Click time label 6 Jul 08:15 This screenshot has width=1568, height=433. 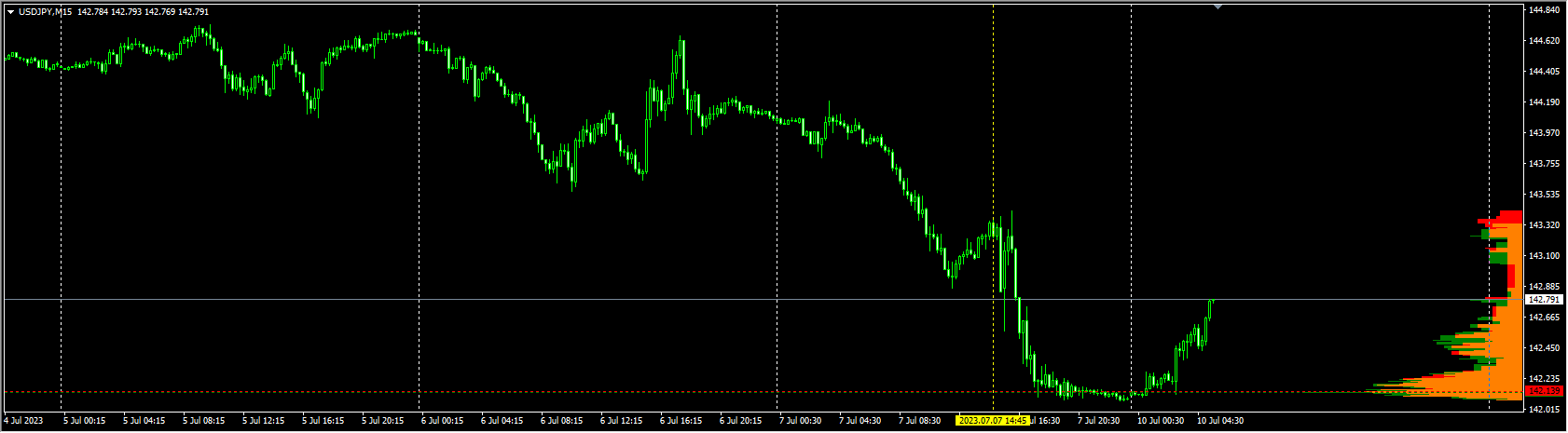coord(561,421)
